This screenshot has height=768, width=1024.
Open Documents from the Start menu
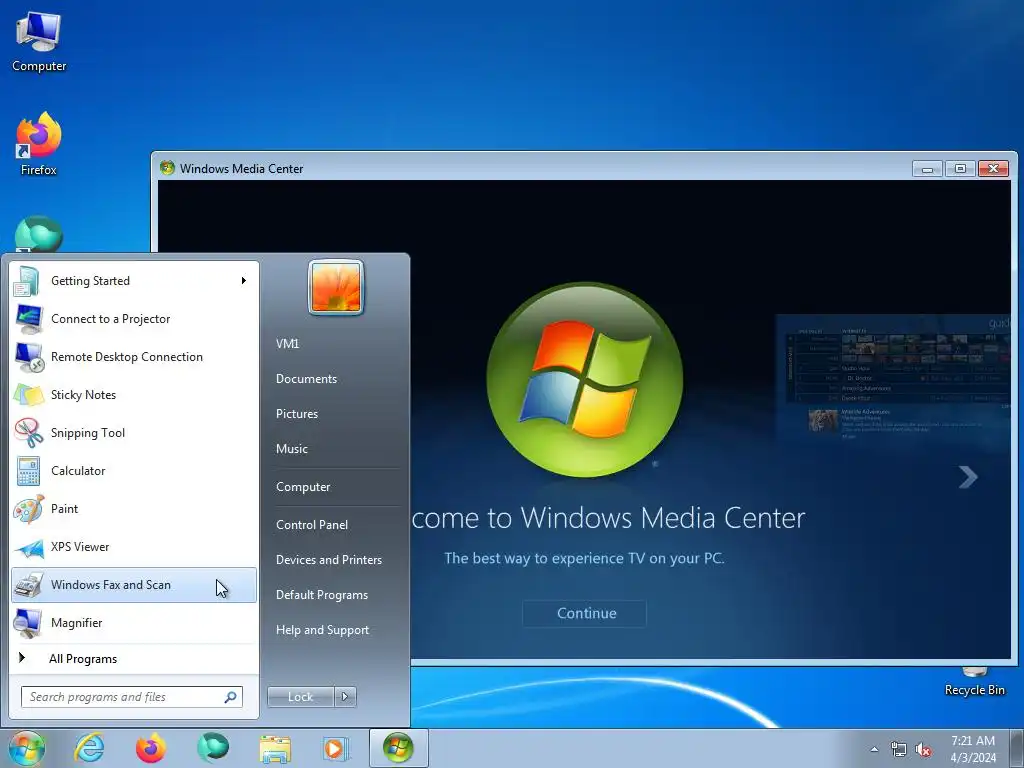click(306, 379)
